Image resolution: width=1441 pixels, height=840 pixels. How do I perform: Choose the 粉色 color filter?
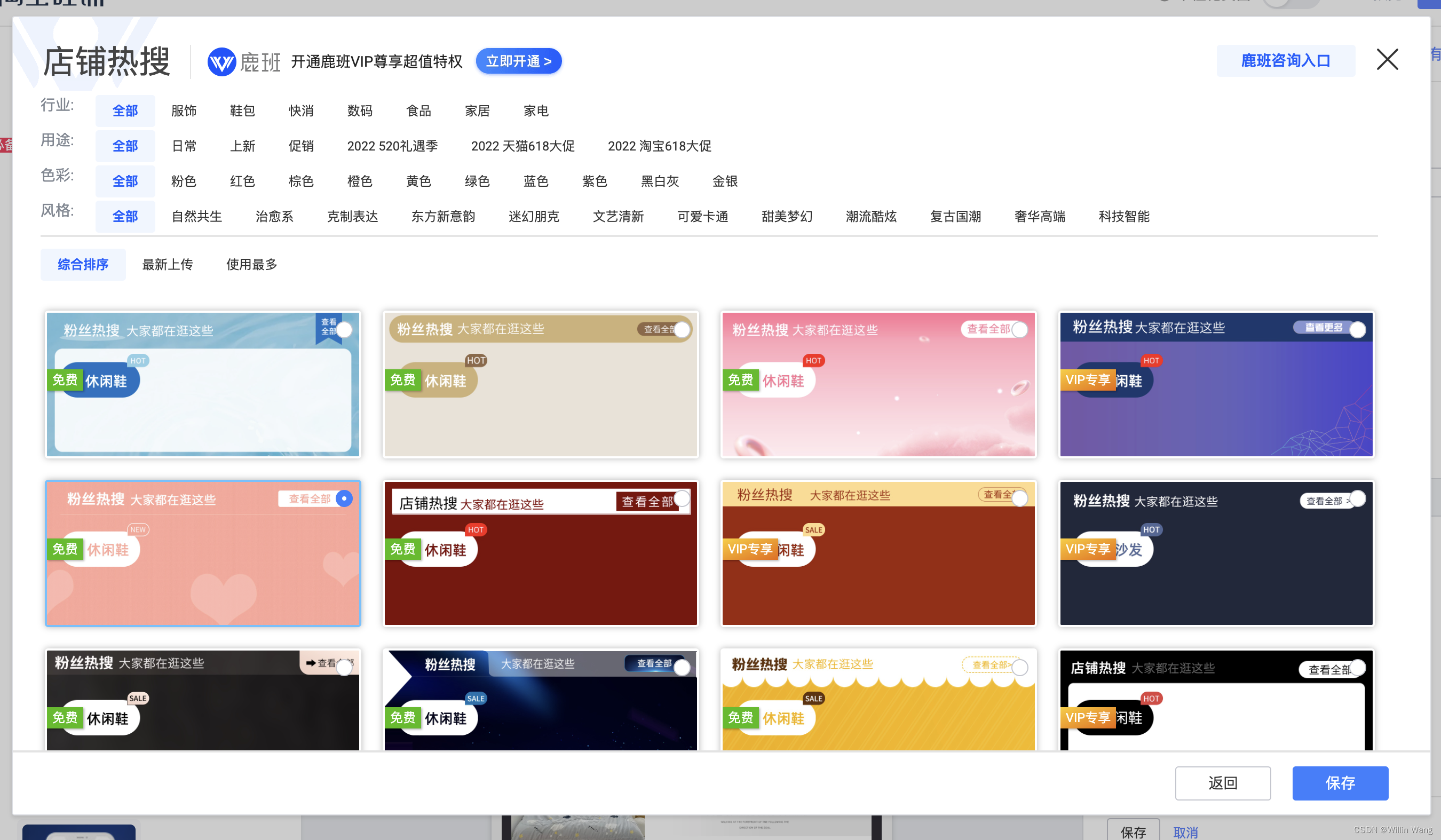[x=184, y=181]
